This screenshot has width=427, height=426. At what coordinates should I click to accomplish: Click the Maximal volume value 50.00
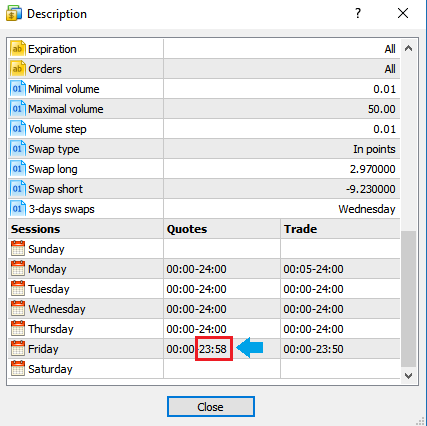coord(382,109)
